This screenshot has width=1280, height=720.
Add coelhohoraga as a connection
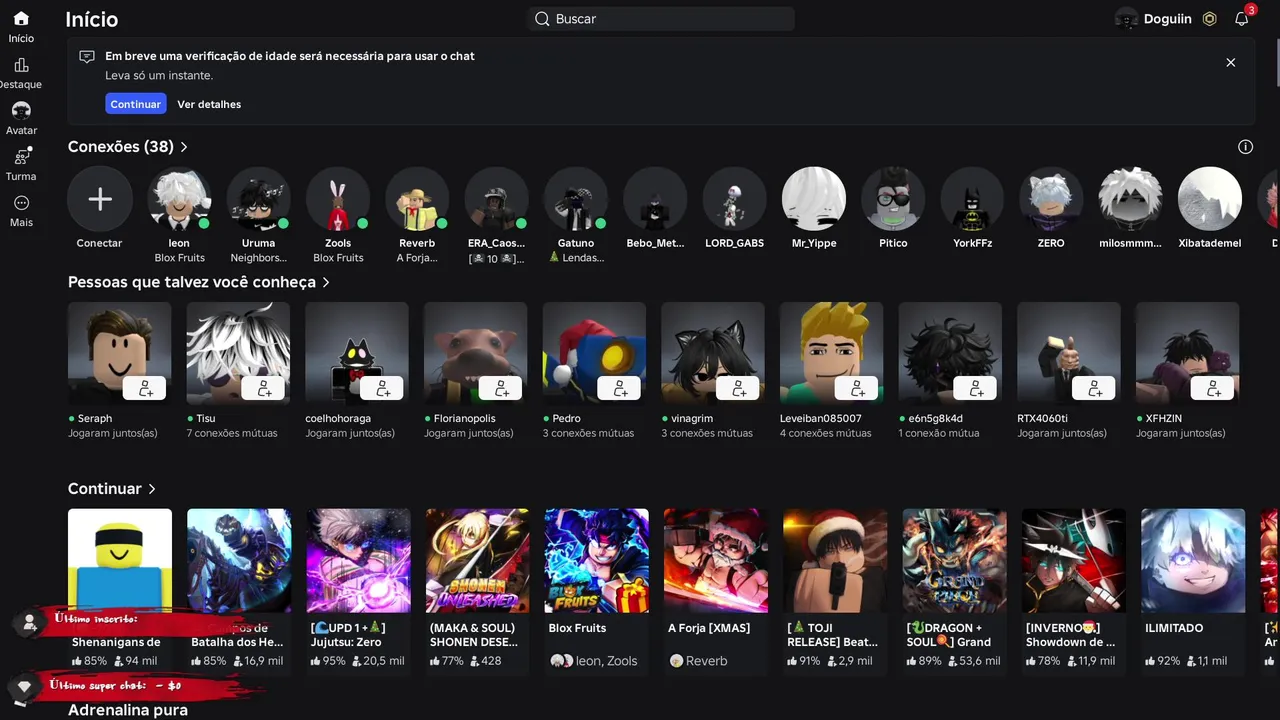(x=383, y=388)
